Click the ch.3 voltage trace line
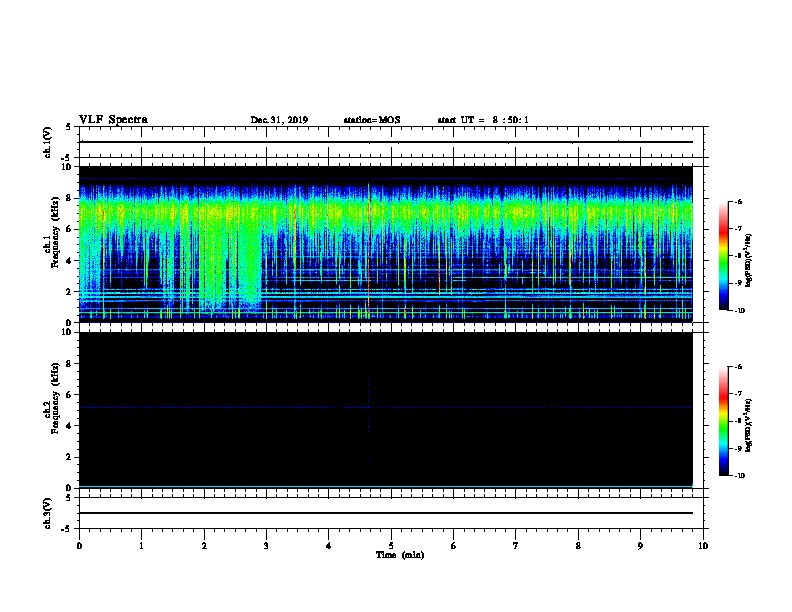This screenshot has height=612, width=792. click(x=386, y=513)
